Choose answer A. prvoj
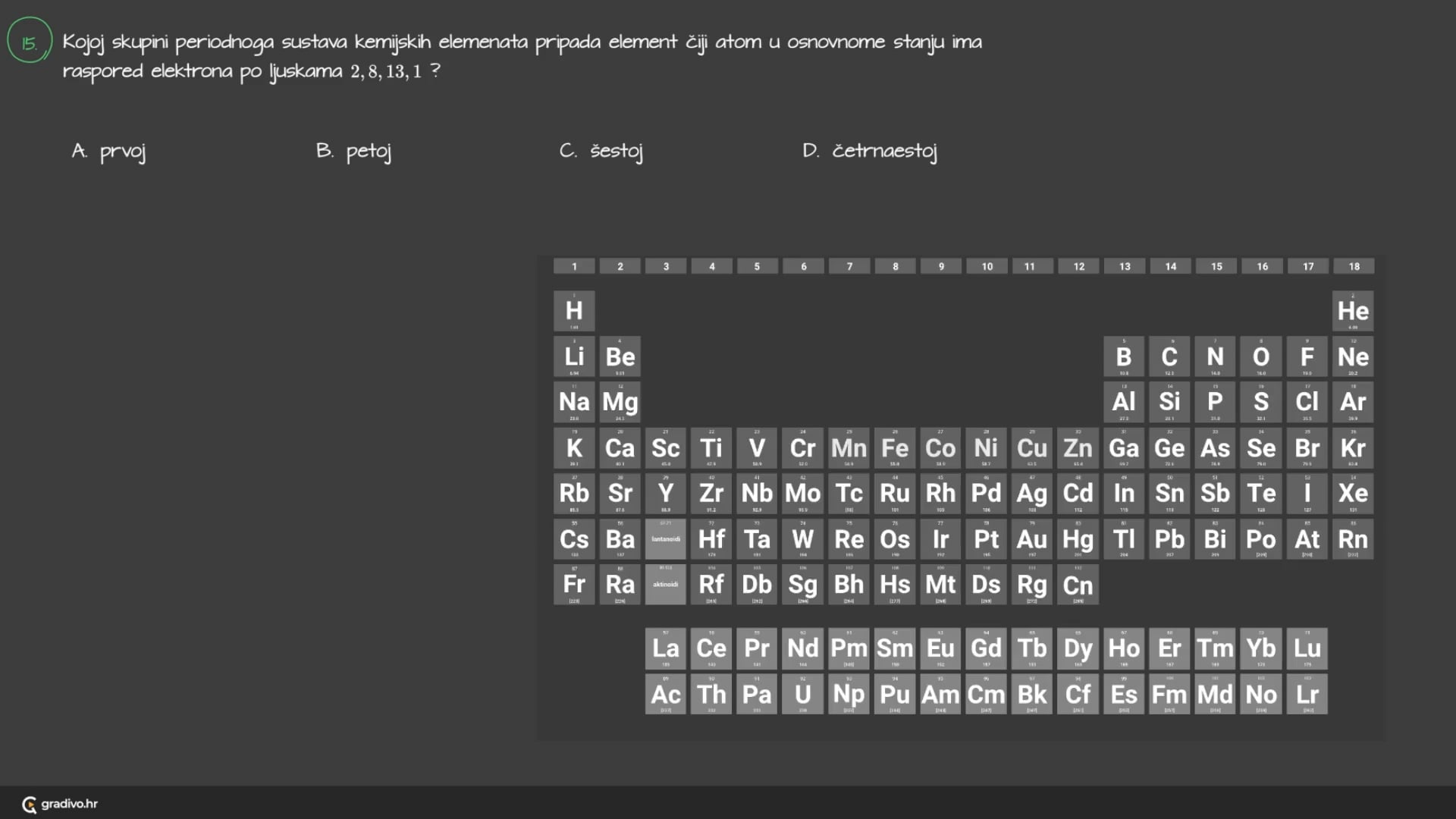 tap(109, 151)
